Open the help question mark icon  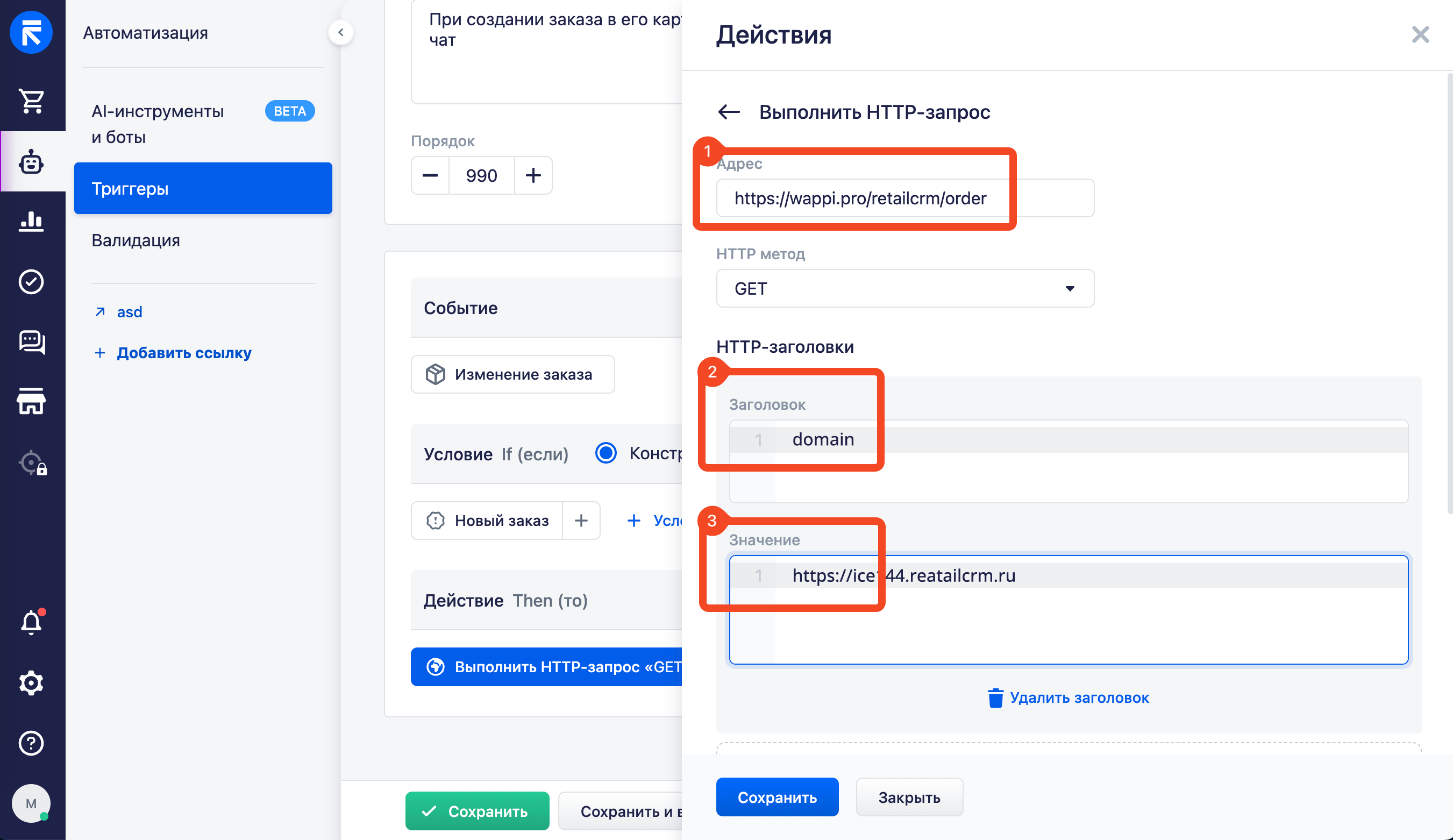32,743
